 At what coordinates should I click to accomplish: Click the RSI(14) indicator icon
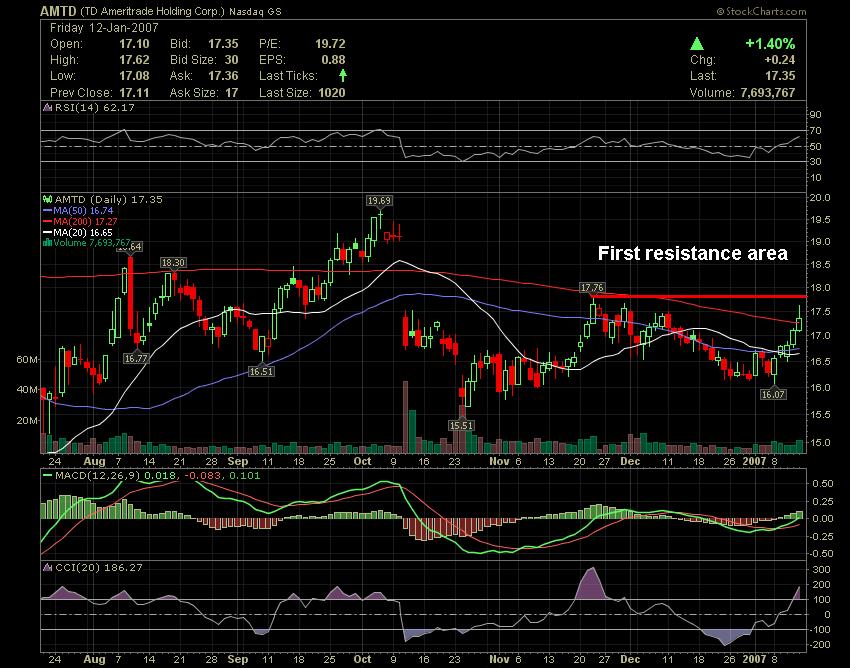click(48, 107)
